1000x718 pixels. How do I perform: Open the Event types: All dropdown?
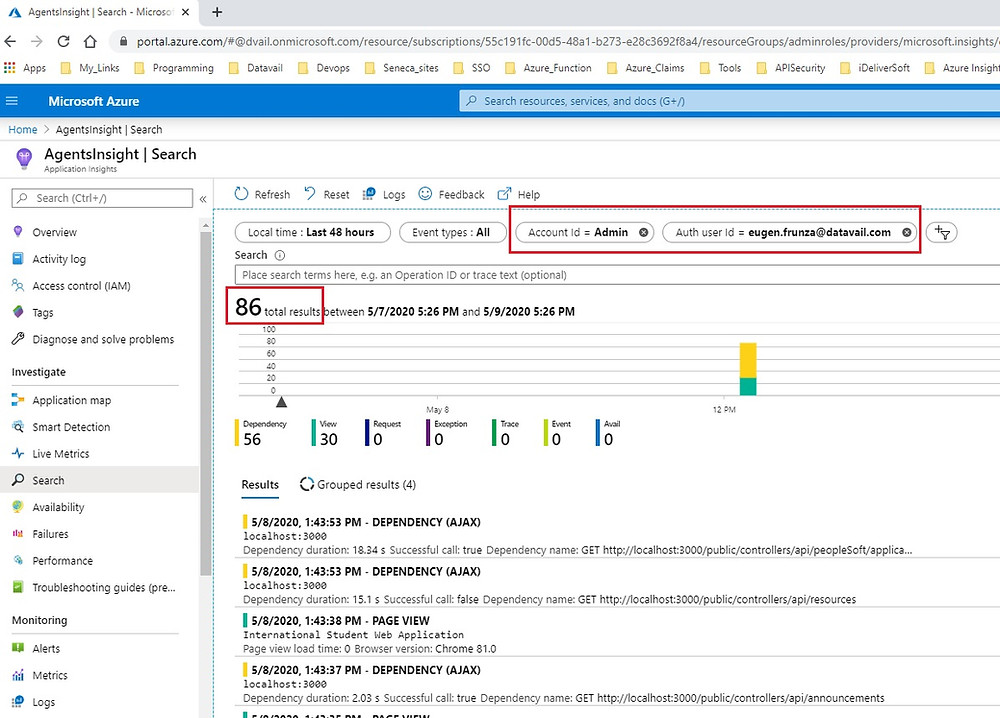point(453,232)
